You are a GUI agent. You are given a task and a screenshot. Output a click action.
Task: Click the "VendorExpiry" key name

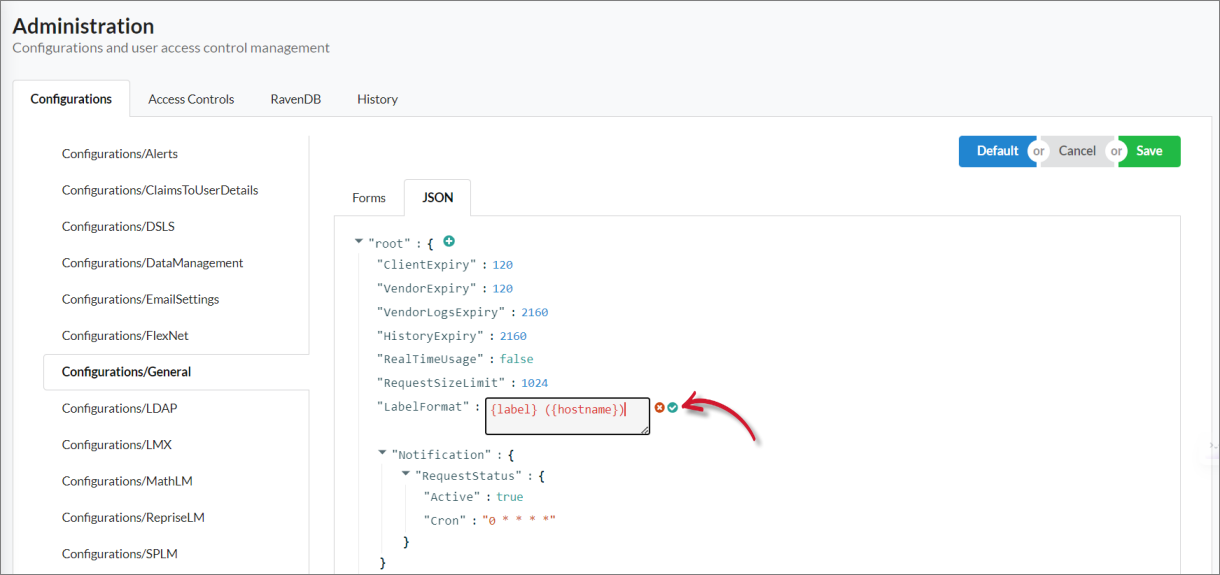[x=426, y=289]
